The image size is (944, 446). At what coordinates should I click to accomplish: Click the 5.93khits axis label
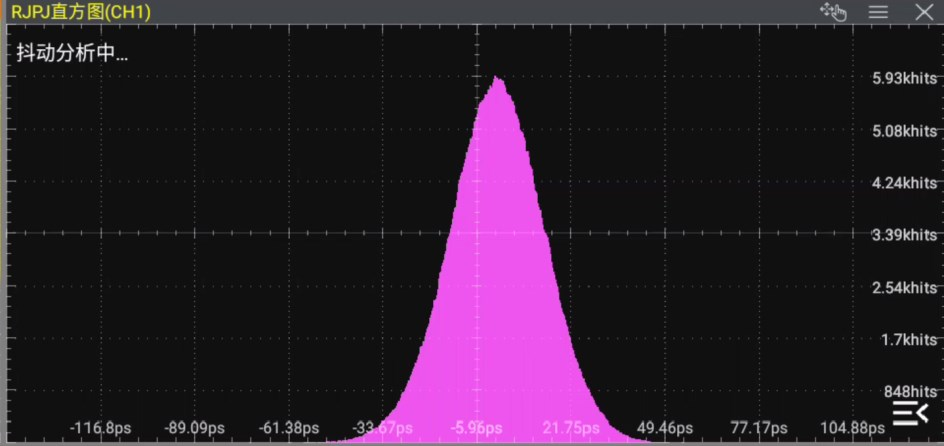pyautogui.click(x=904, y=78)
